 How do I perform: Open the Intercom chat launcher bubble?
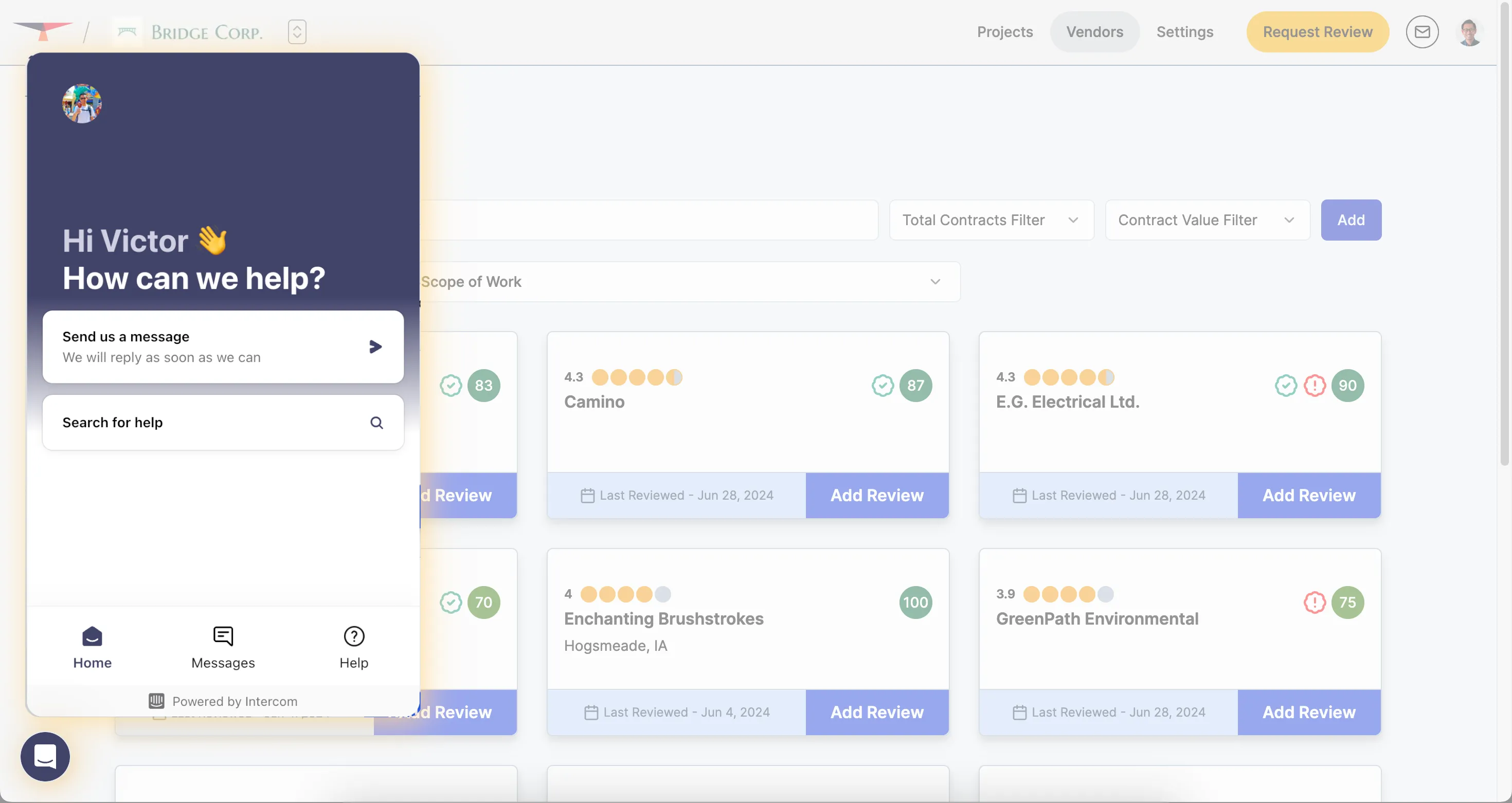point(45,756)
